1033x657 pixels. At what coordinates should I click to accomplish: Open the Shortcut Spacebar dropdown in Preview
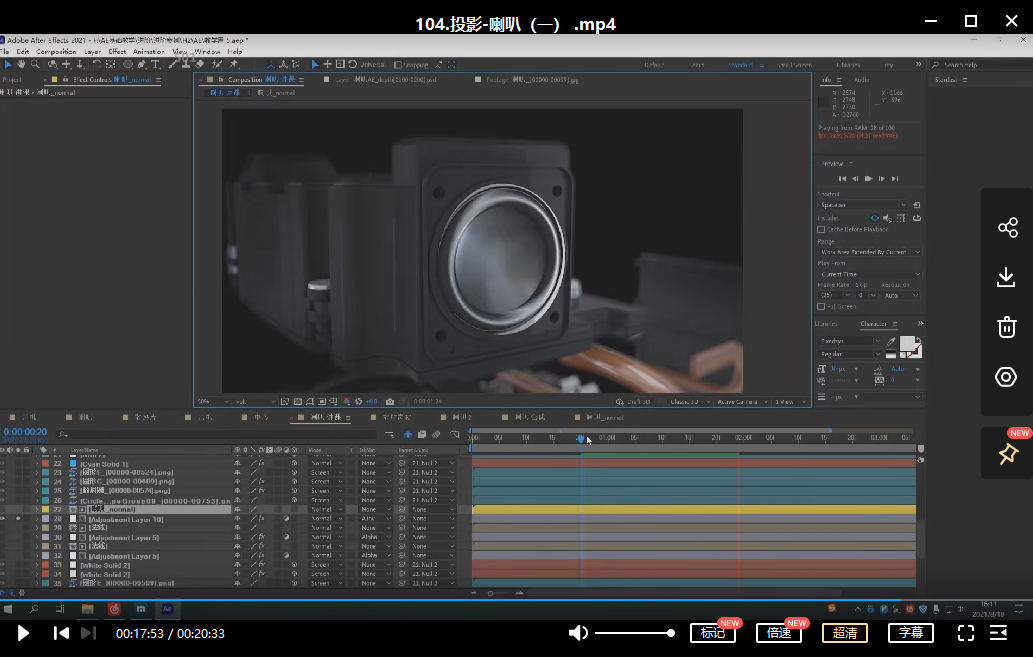[x=862, y=205]
